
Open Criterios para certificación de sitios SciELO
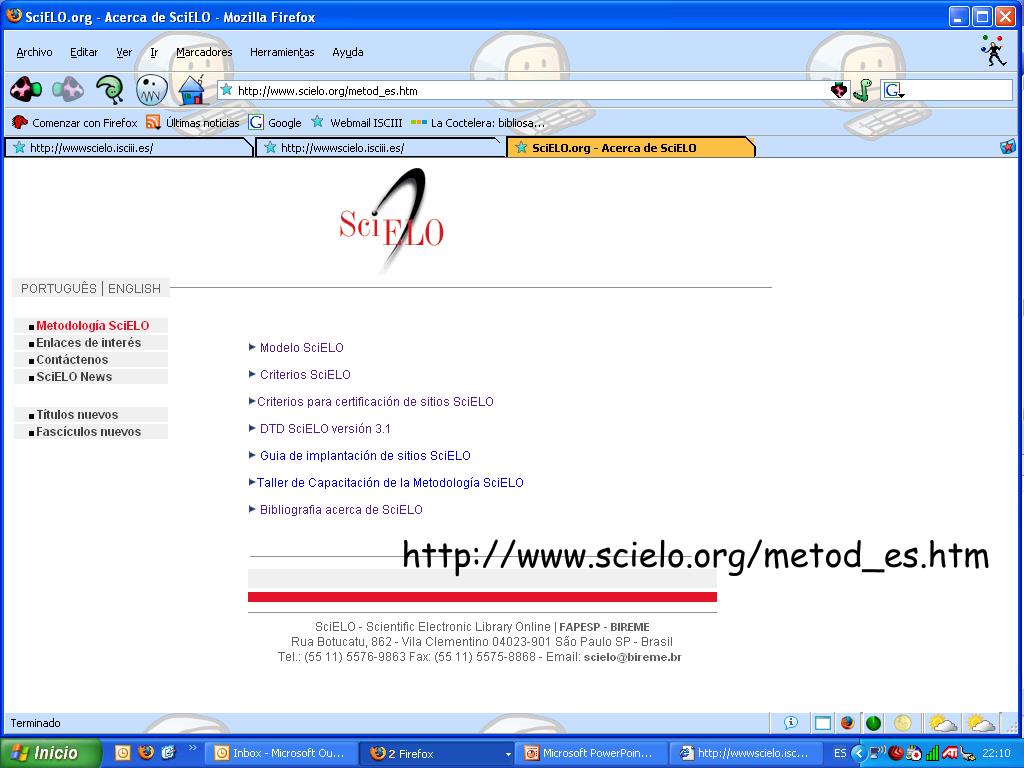(376, 402)
